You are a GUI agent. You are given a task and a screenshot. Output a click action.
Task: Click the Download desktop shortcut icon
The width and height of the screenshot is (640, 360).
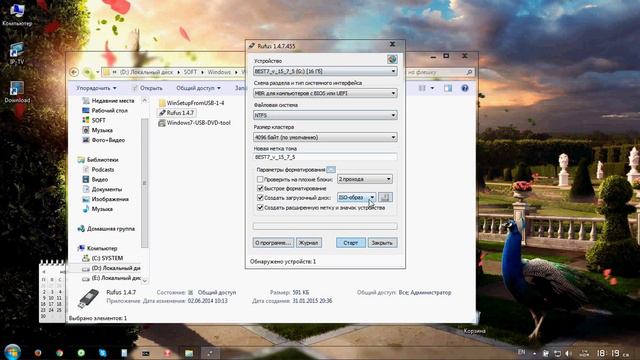pyautogui.click(x=17, y=92)
